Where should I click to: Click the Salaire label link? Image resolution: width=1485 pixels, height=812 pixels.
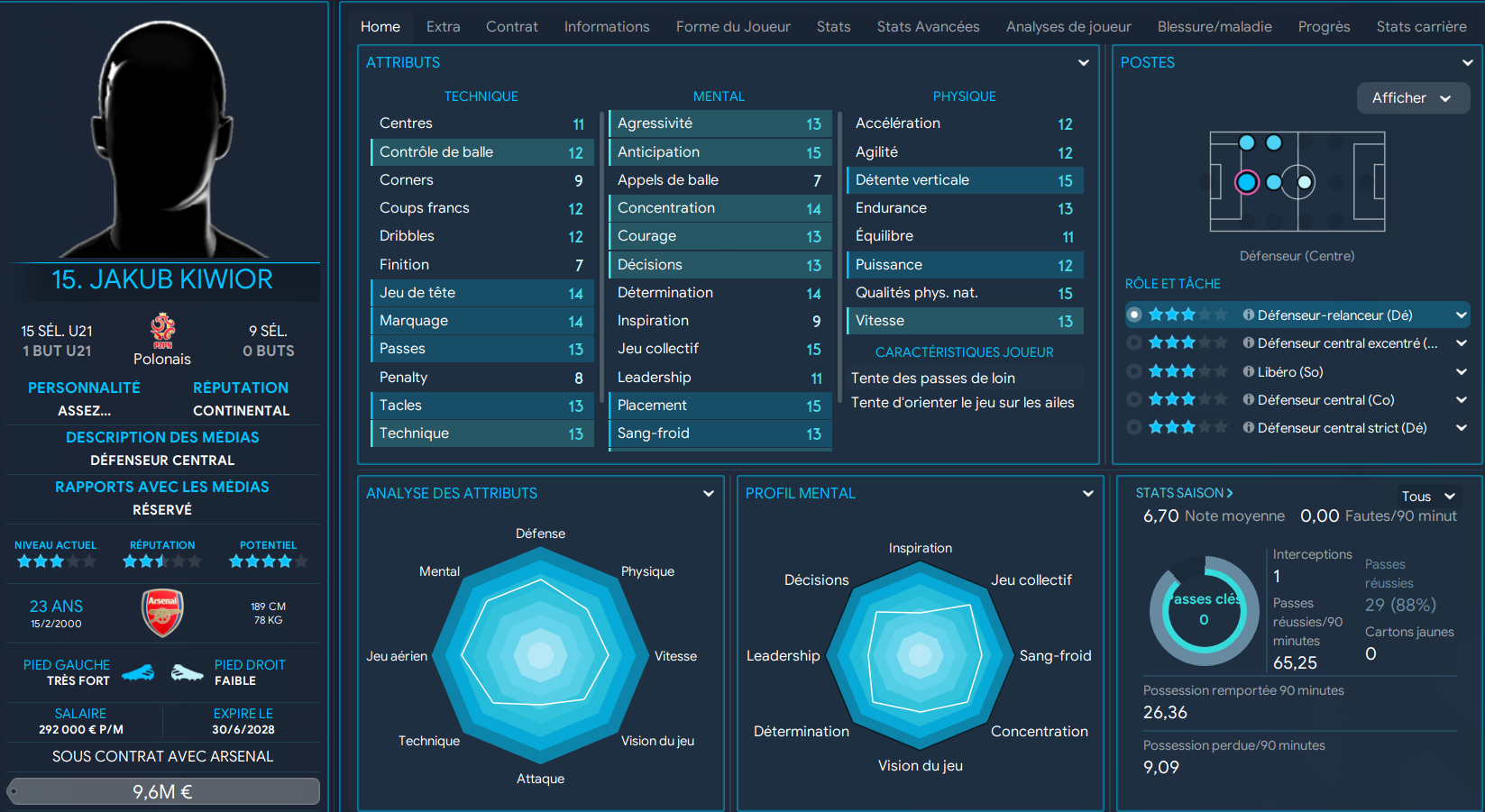(80, 714)
